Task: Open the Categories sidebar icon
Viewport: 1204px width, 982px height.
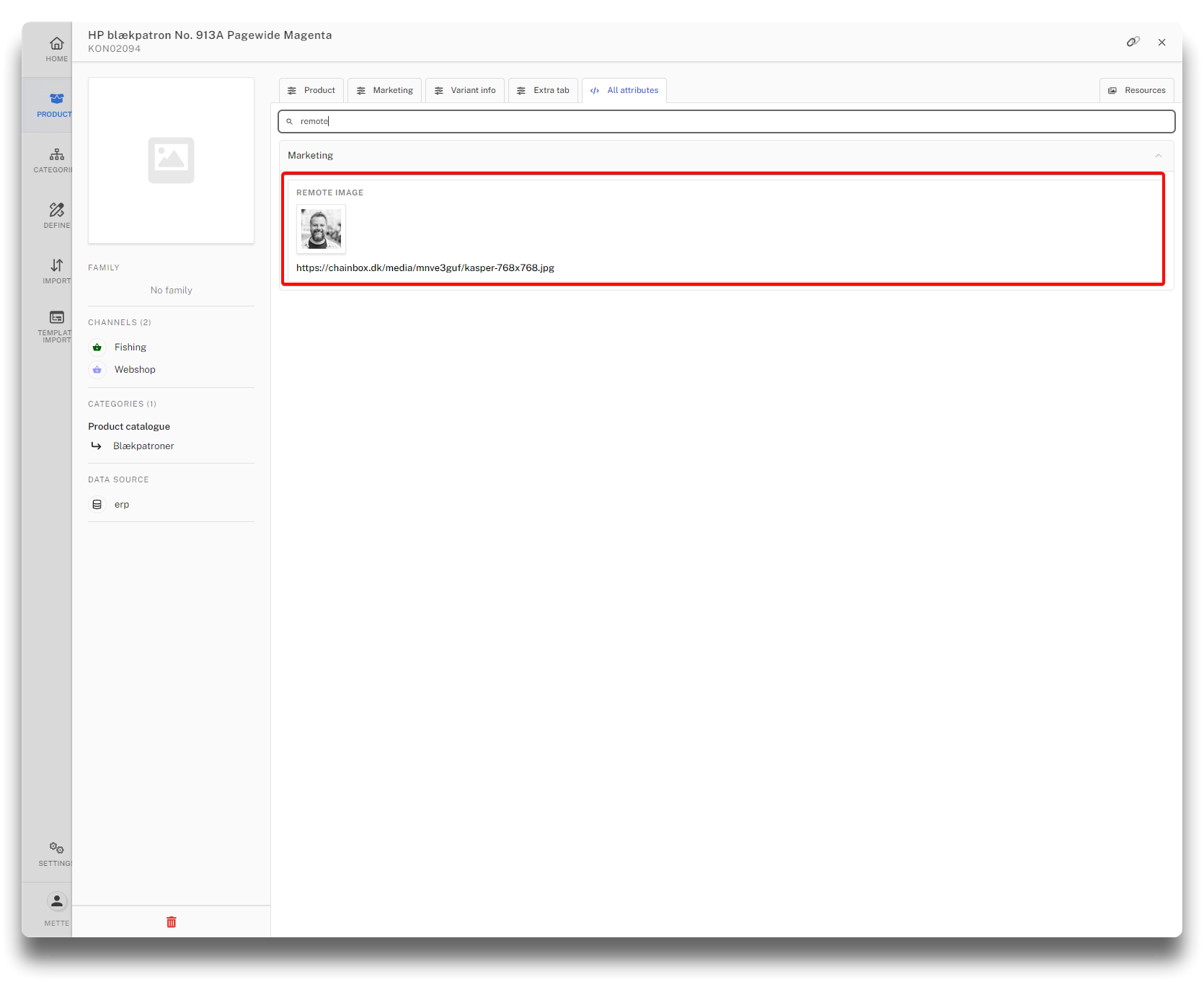Action: tap(56, 160)
